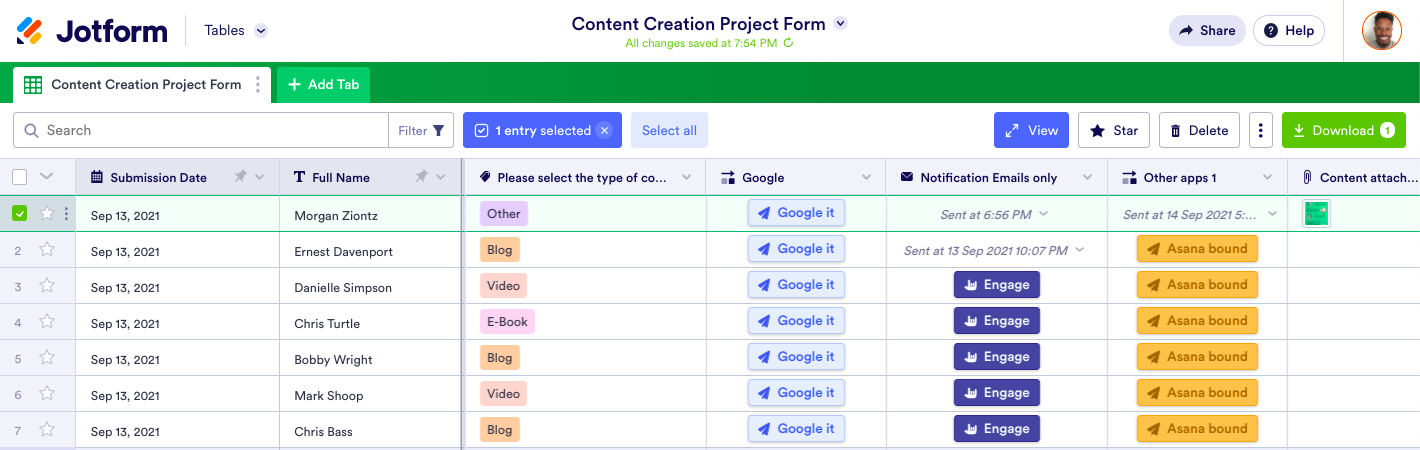Viewport: 1420px width, 450px height.
Task: Open the user profile avatar
Action: click(x=1381, y=31)
